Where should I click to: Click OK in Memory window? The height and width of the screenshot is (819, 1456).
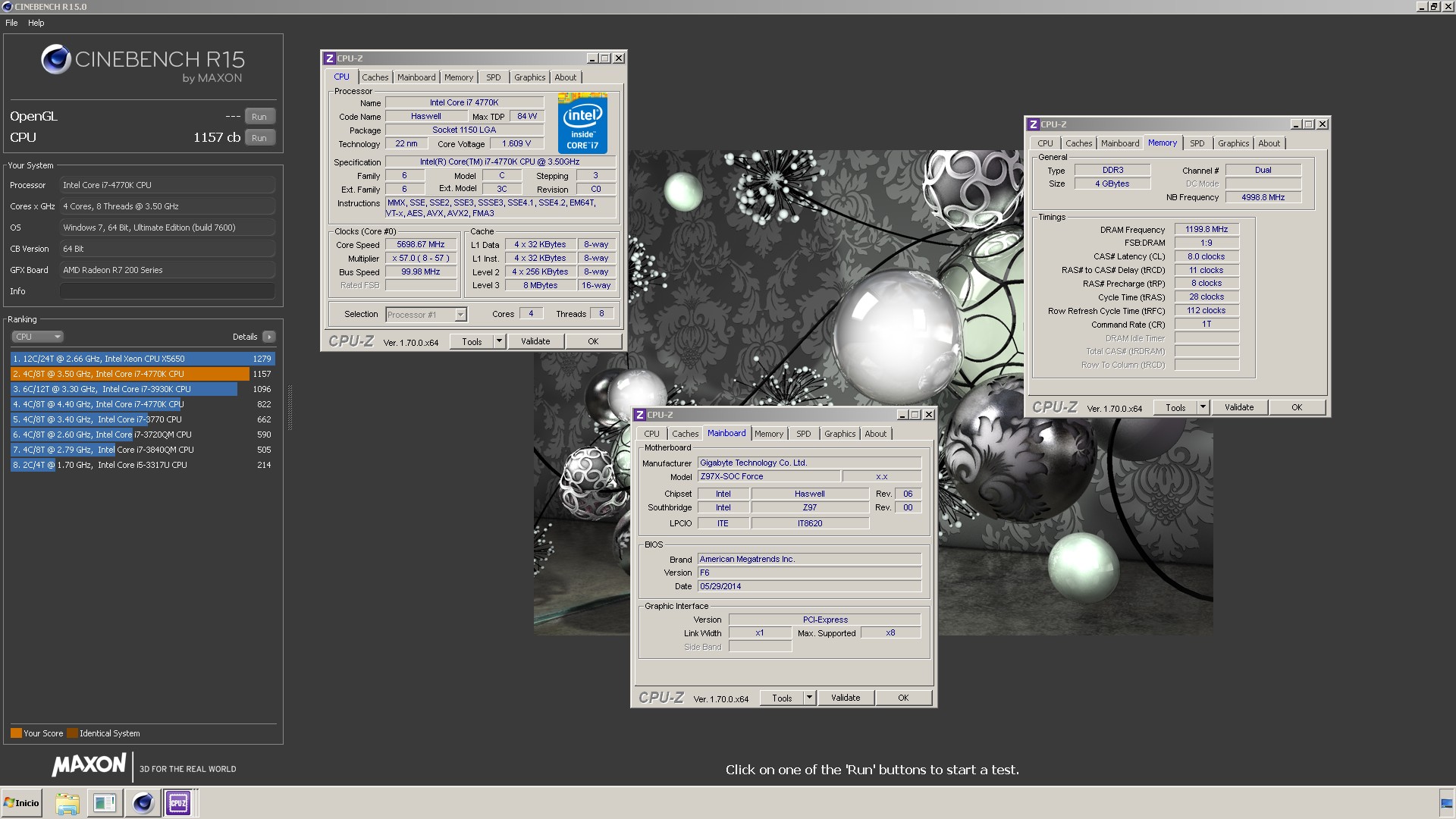click(1297, 408)
